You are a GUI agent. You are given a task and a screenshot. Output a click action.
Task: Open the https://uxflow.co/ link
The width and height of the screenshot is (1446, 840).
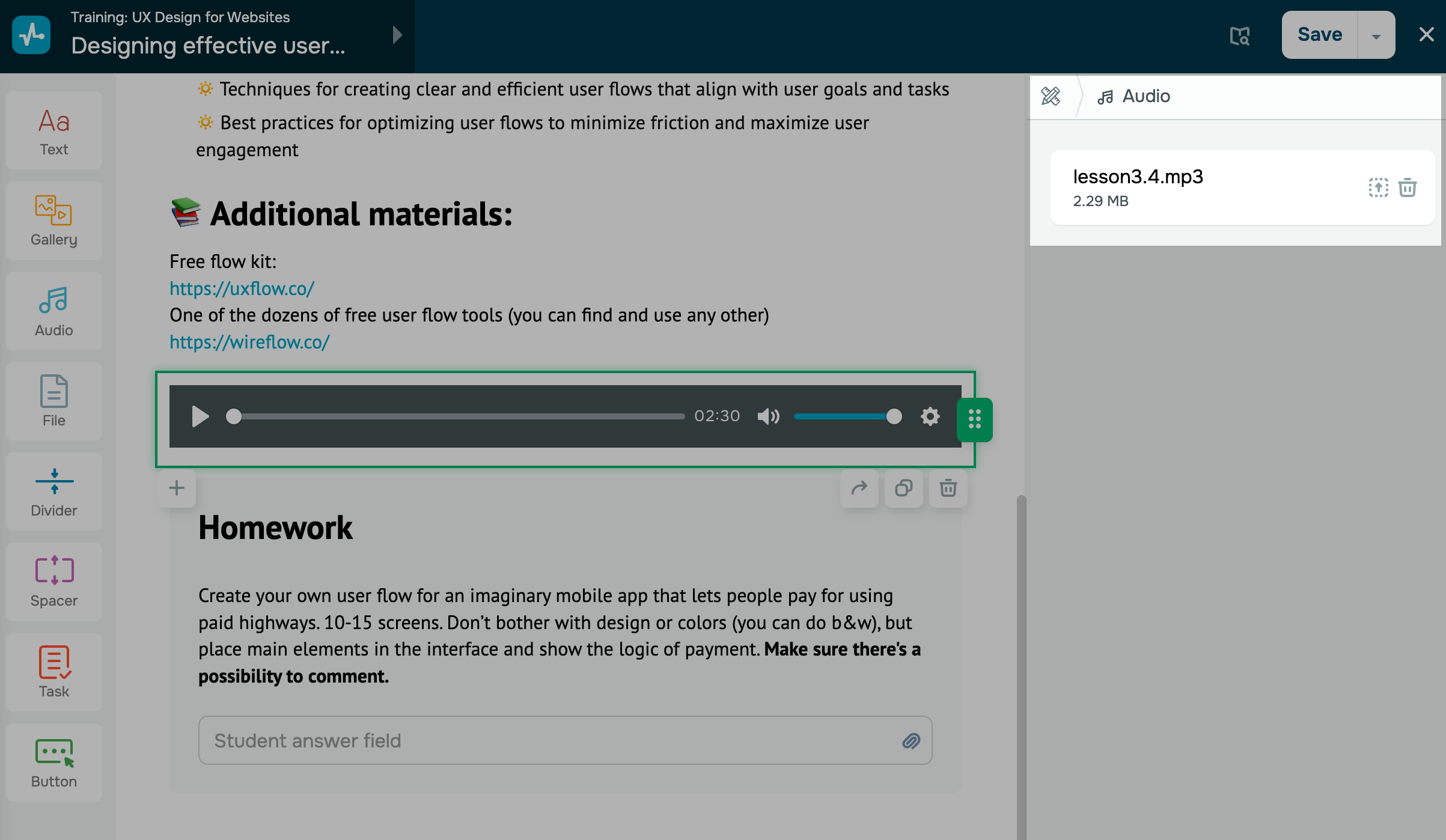tap(242, 288)
